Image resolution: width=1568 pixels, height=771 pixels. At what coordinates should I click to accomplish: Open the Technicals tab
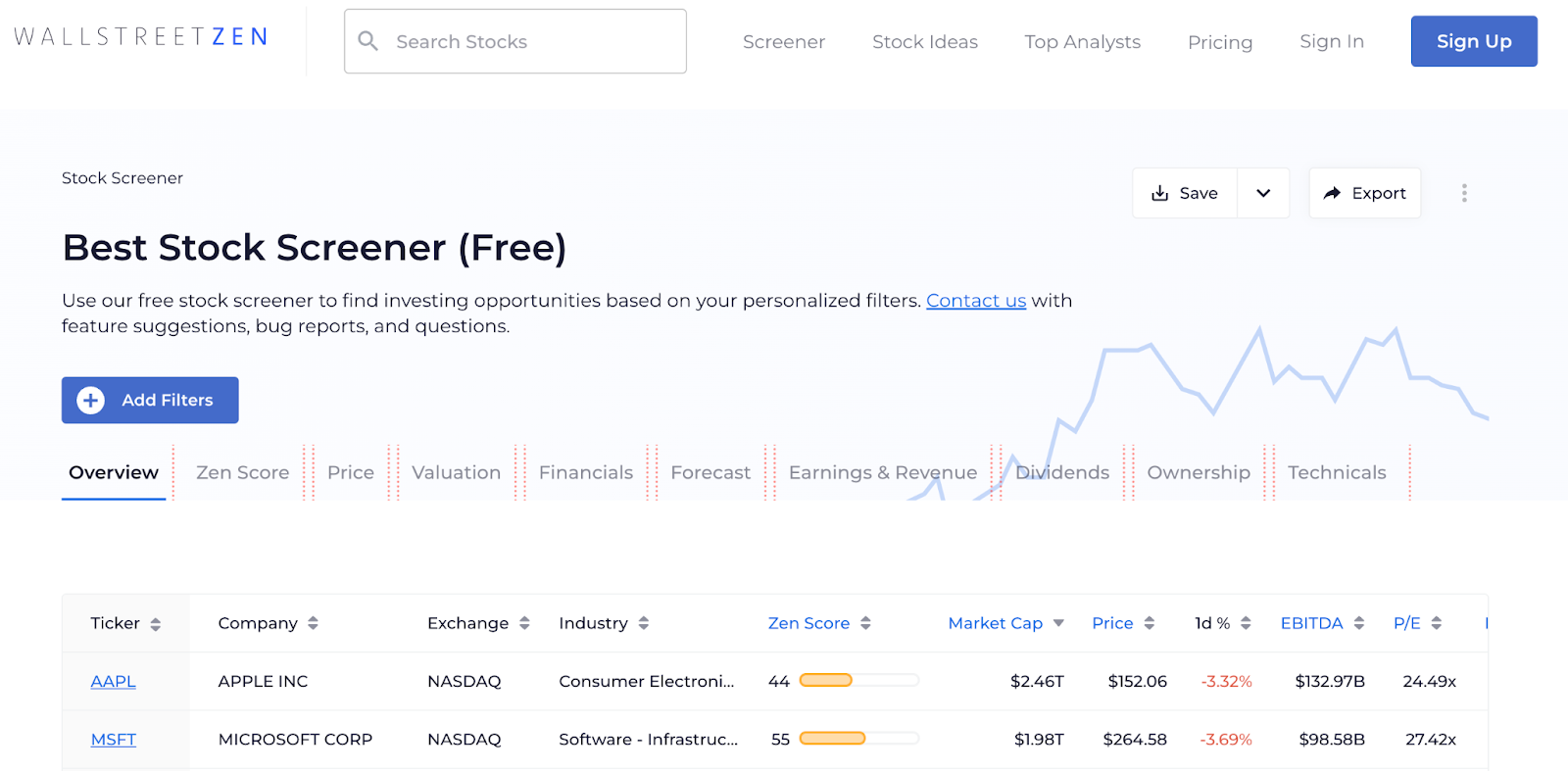[x=1337, y=472]
